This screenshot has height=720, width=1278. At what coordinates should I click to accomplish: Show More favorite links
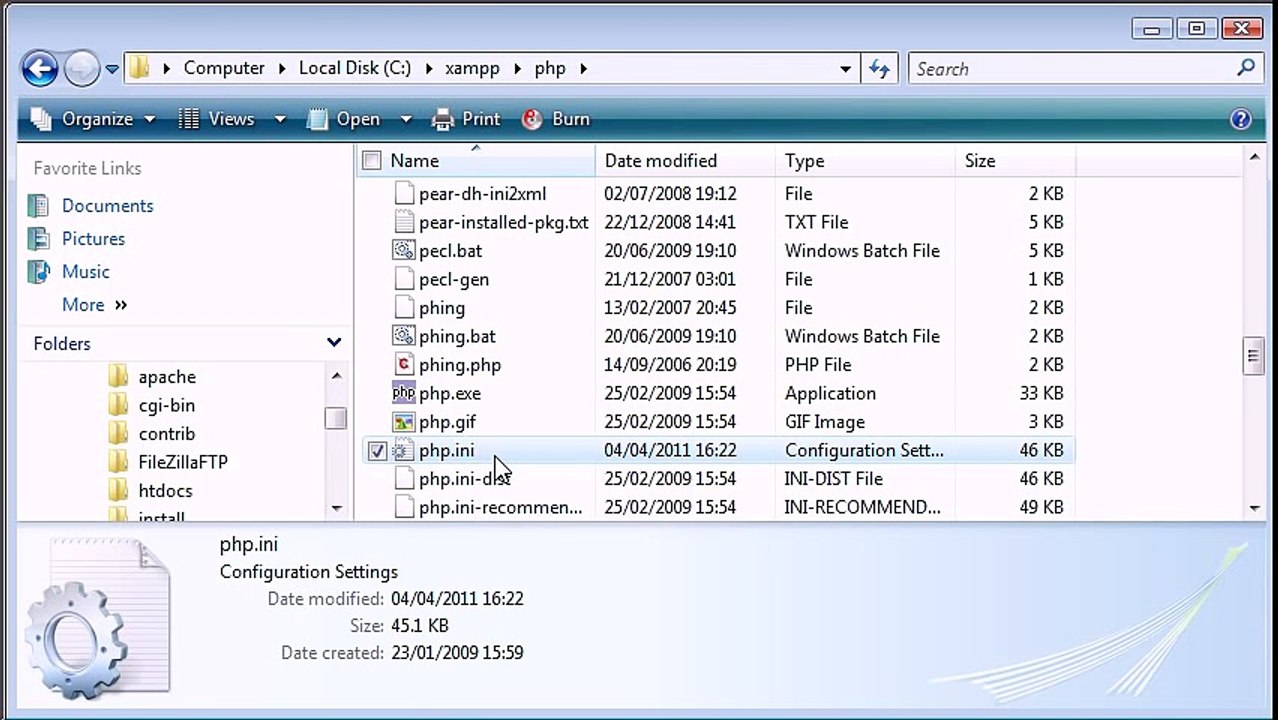(x=94, y=305)
